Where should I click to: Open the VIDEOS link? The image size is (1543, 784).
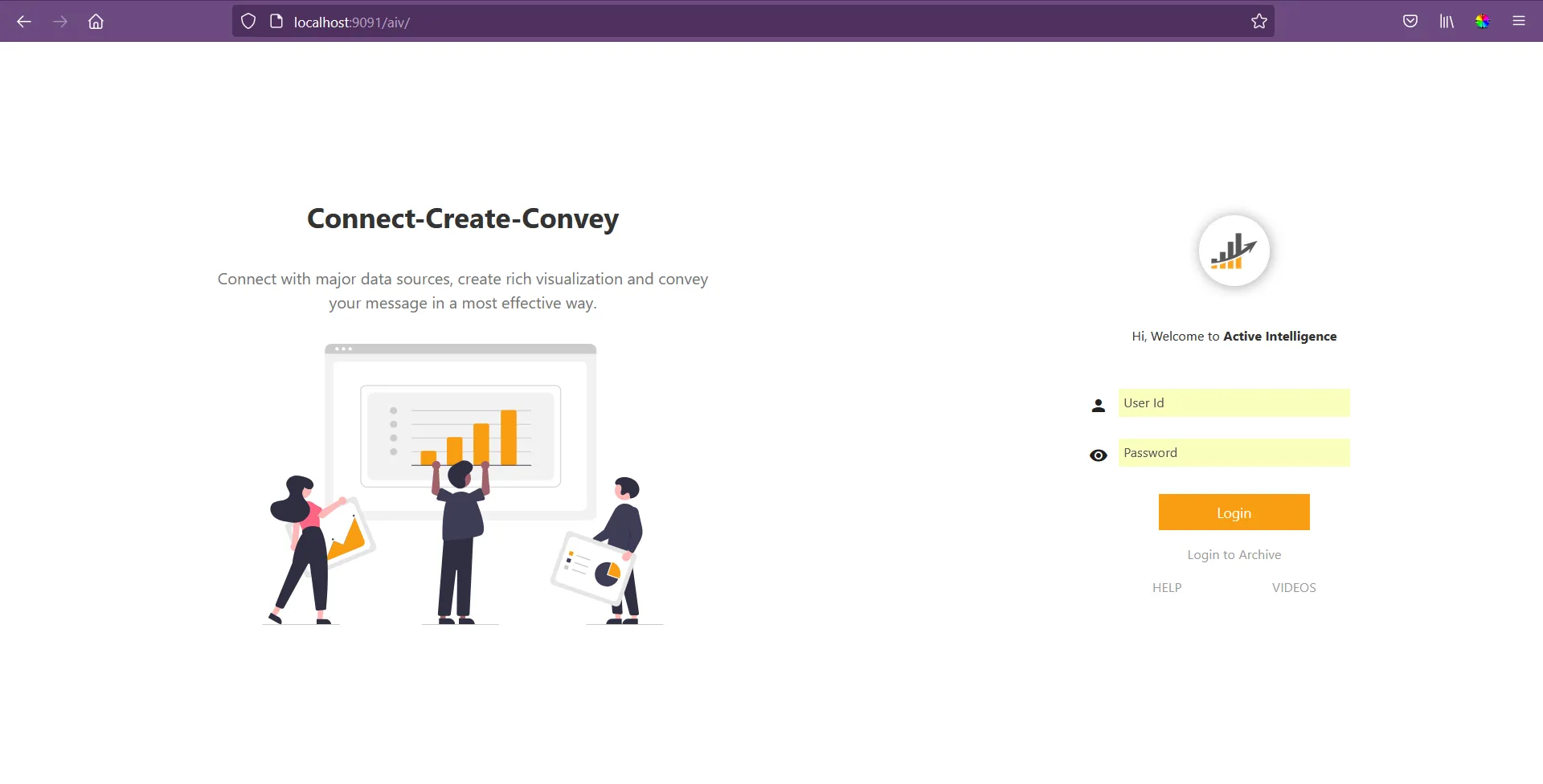click(1294, 588)
